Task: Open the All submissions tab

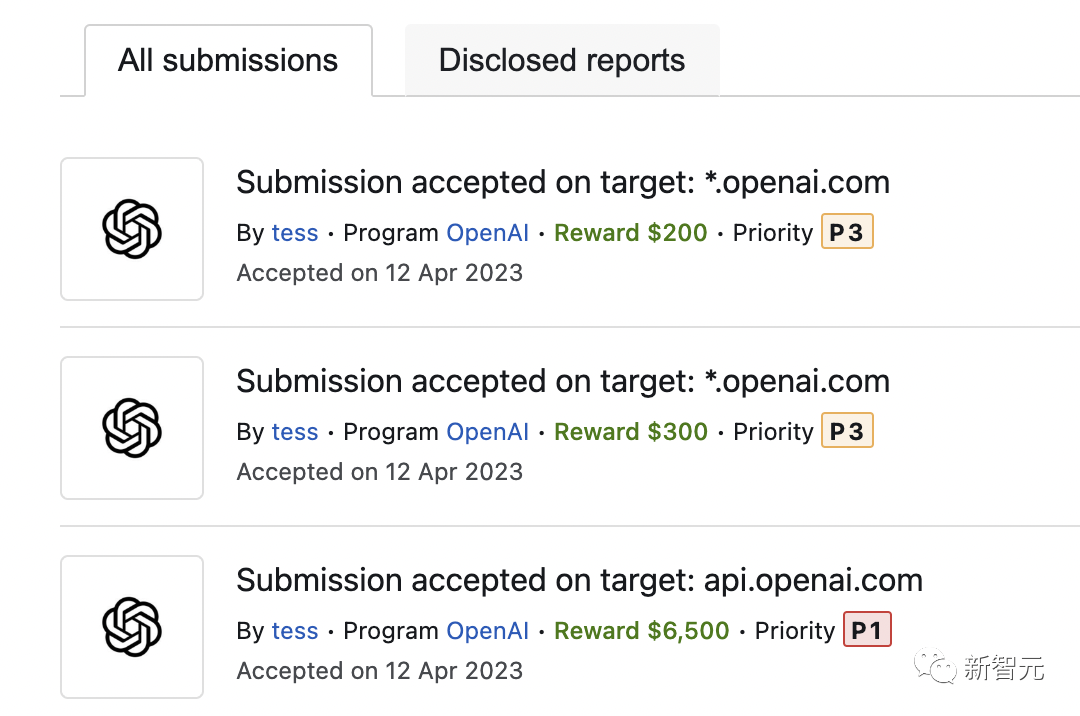Action: point(228,60)
